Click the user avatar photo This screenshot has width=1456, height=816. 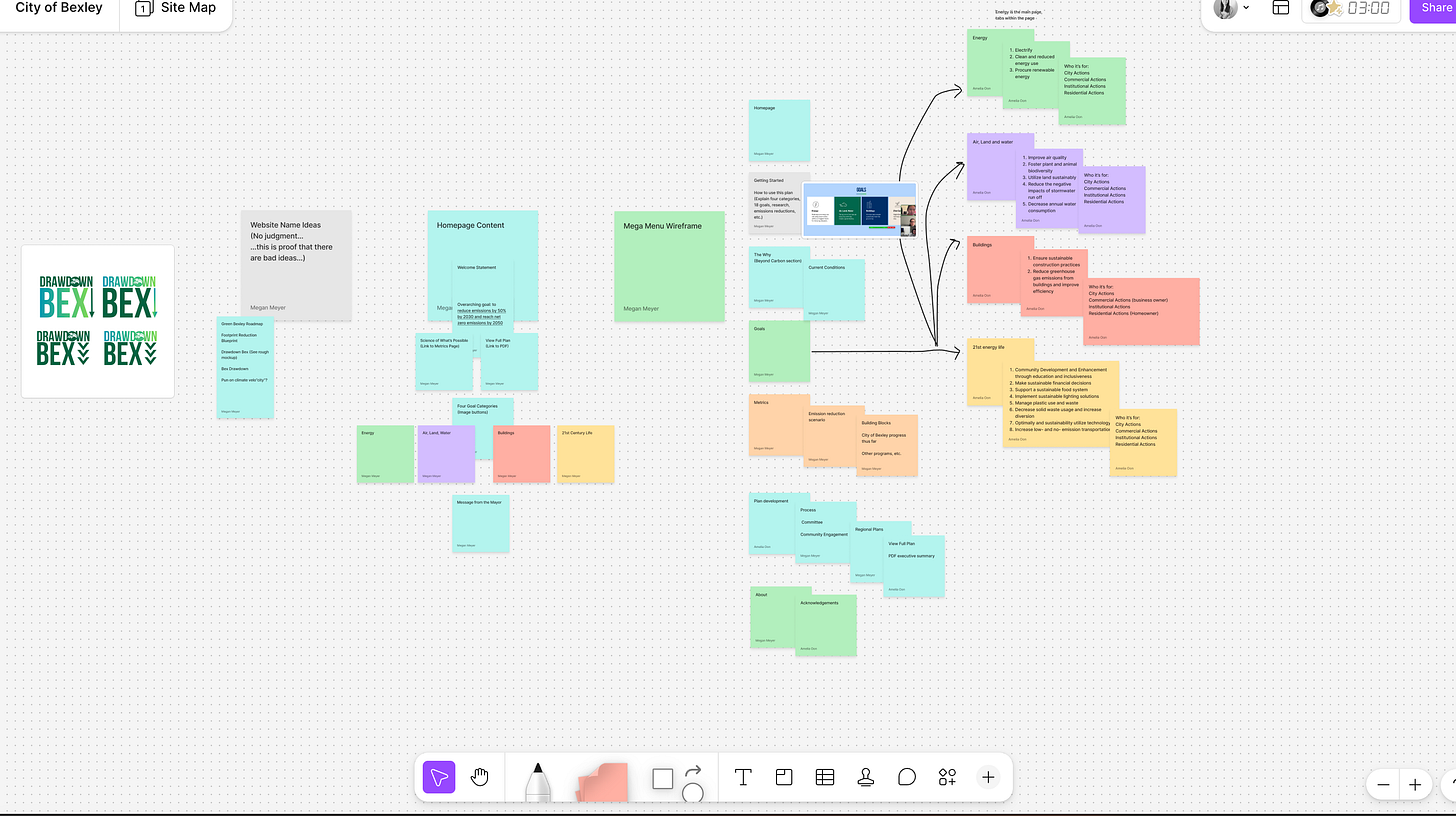click(x=1225, y=8)
